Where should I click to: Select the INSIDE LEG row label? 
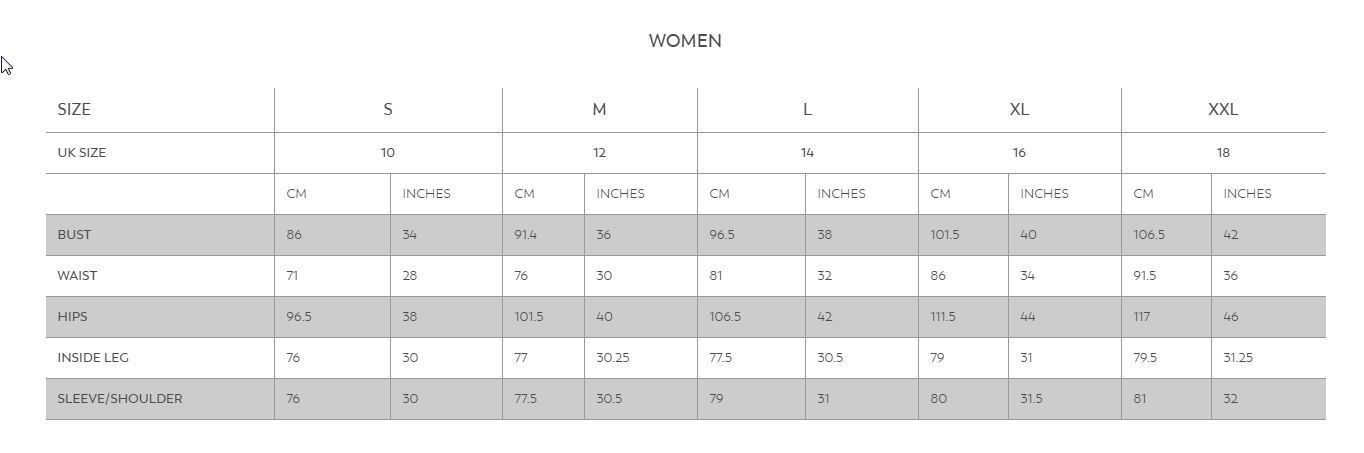click(93, 358)
